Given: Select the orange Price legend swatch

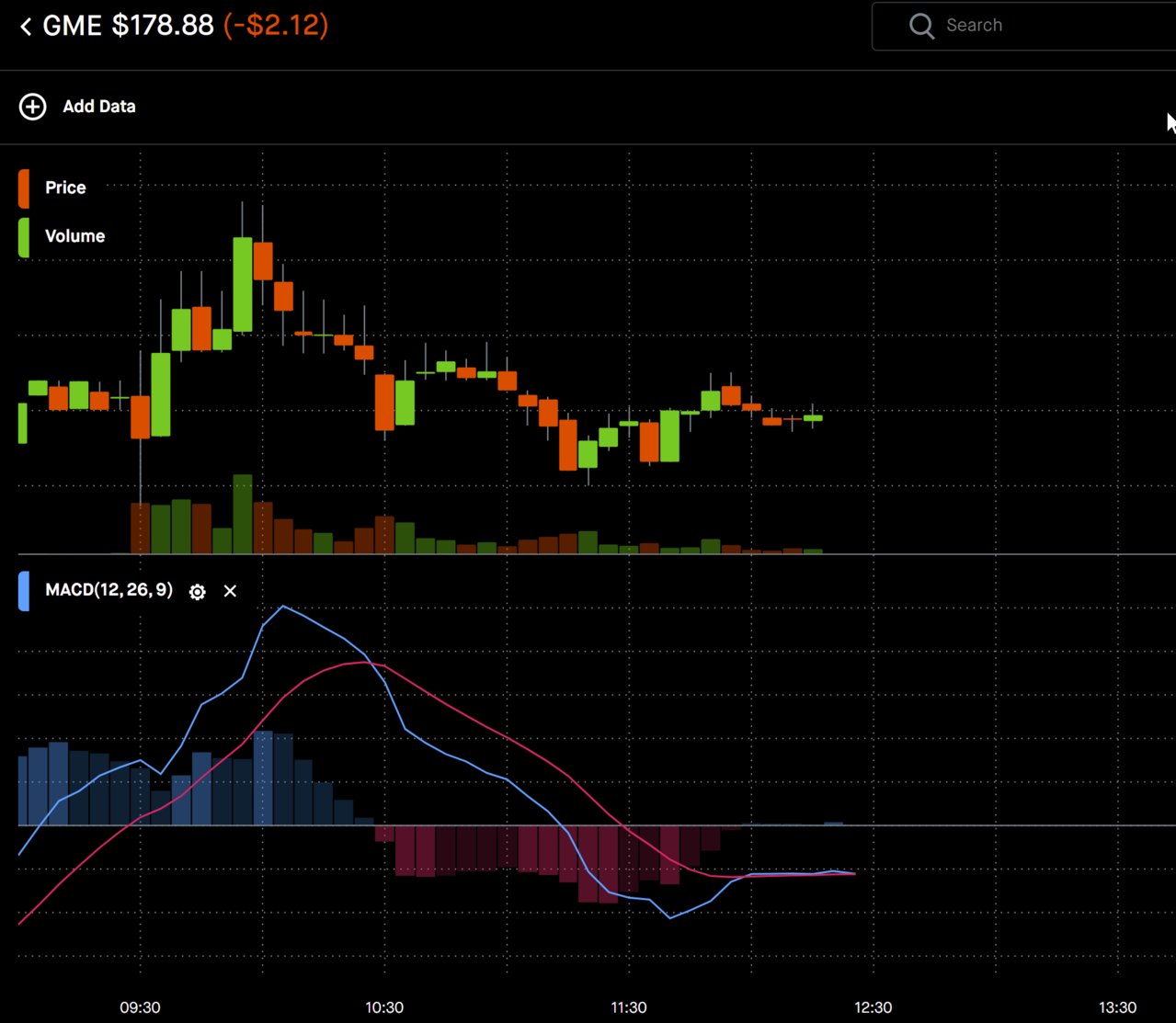Looking at the screenshot, I should (24, 188).
